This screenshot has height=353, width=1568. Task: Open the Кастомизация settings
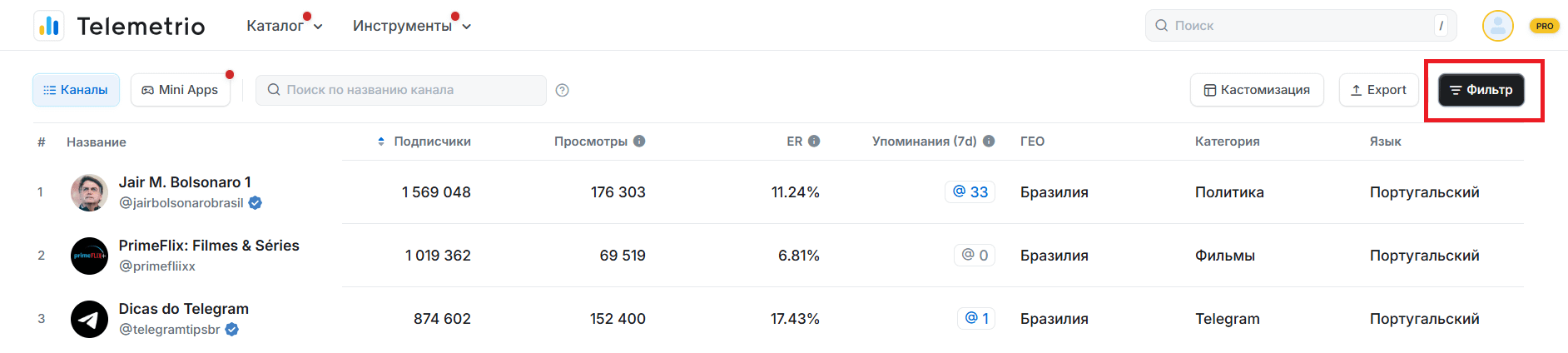point(1257,90)
